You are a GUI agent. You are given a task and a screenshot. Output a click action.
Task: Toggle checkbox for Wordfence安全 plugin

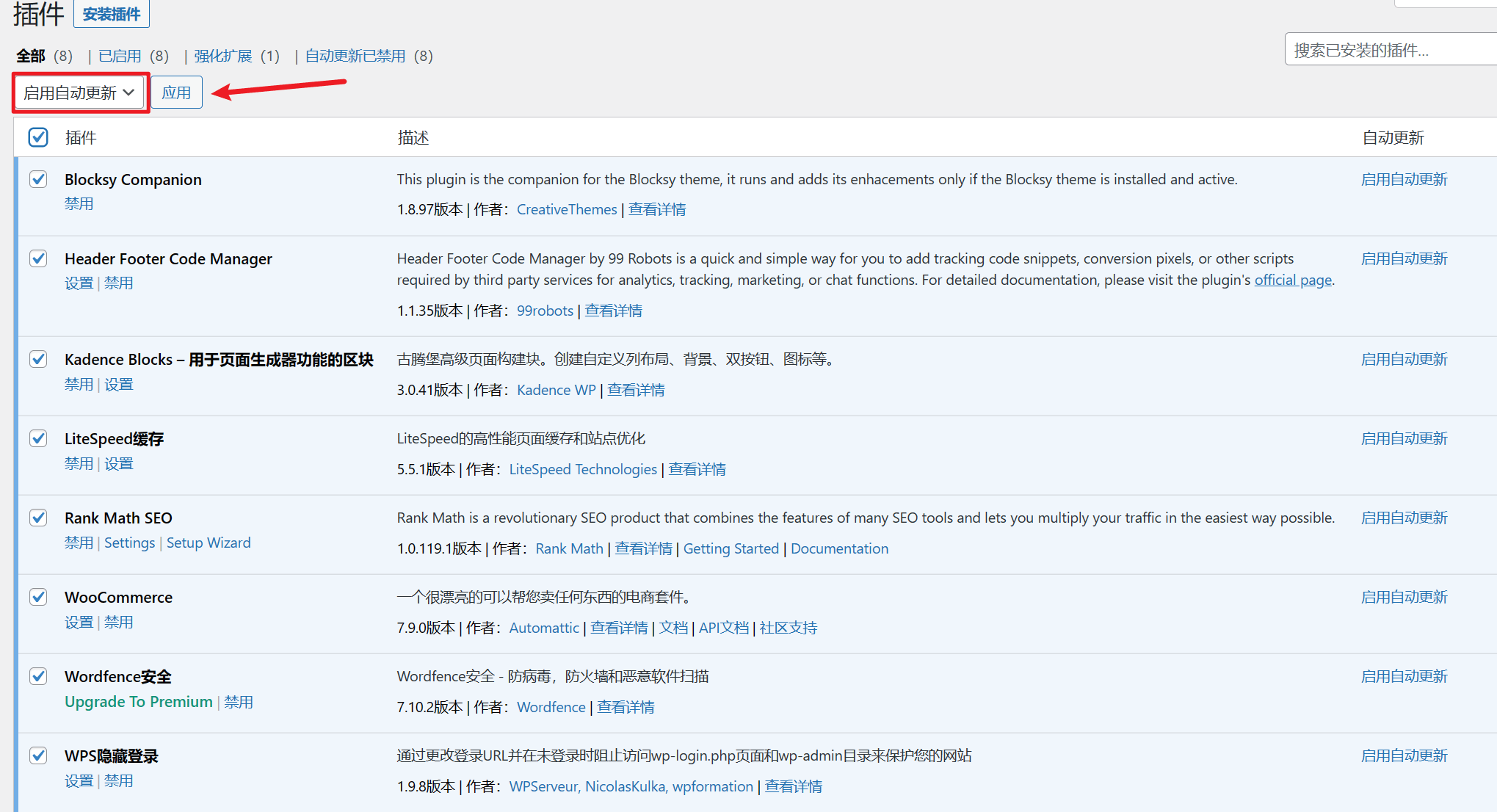coord(37,675)
